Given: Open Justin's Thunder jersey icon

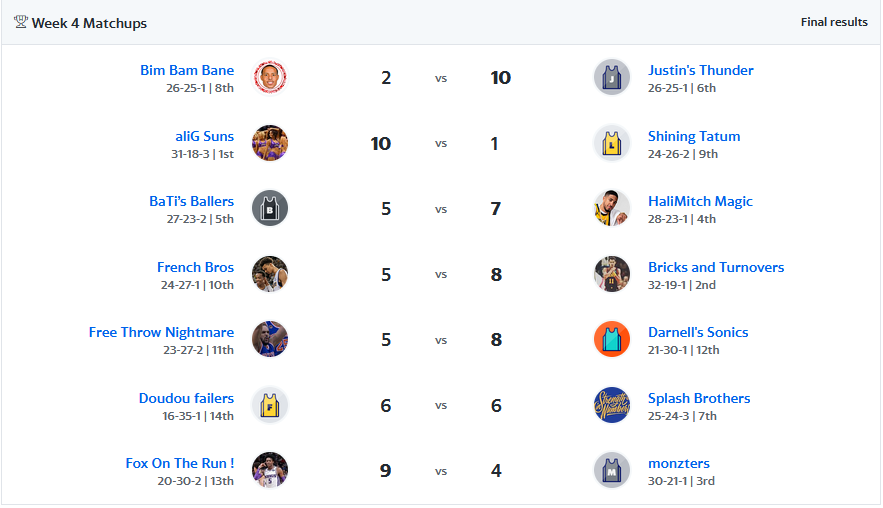Looking at the screenshot, I should 612,77.
